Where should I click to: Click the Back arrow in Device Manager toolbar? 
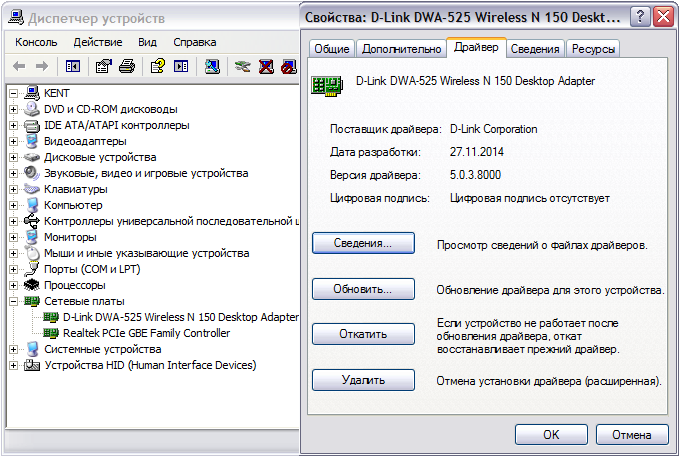point(19,66)
